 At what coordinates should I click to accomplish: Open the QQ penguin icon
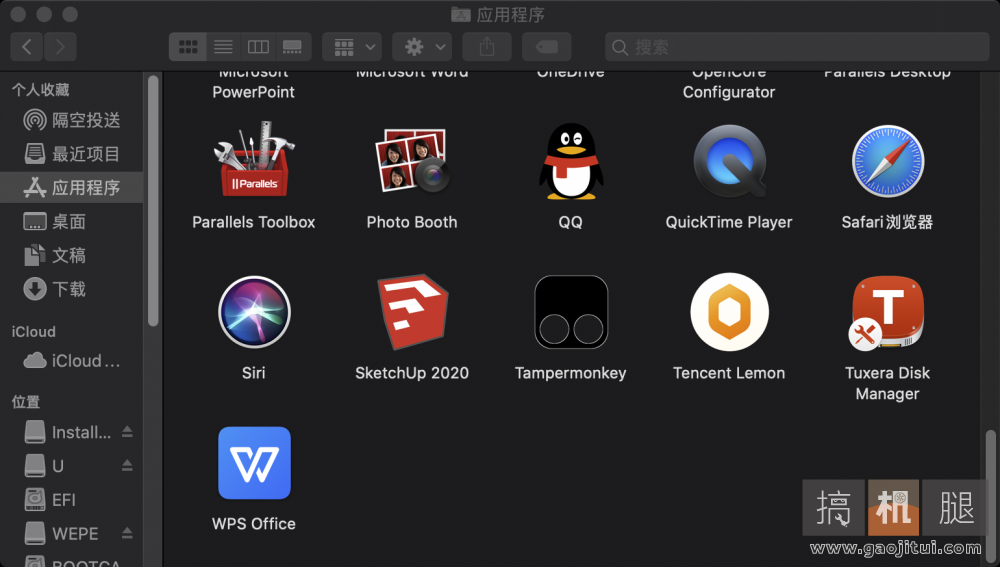coord(570,161)
